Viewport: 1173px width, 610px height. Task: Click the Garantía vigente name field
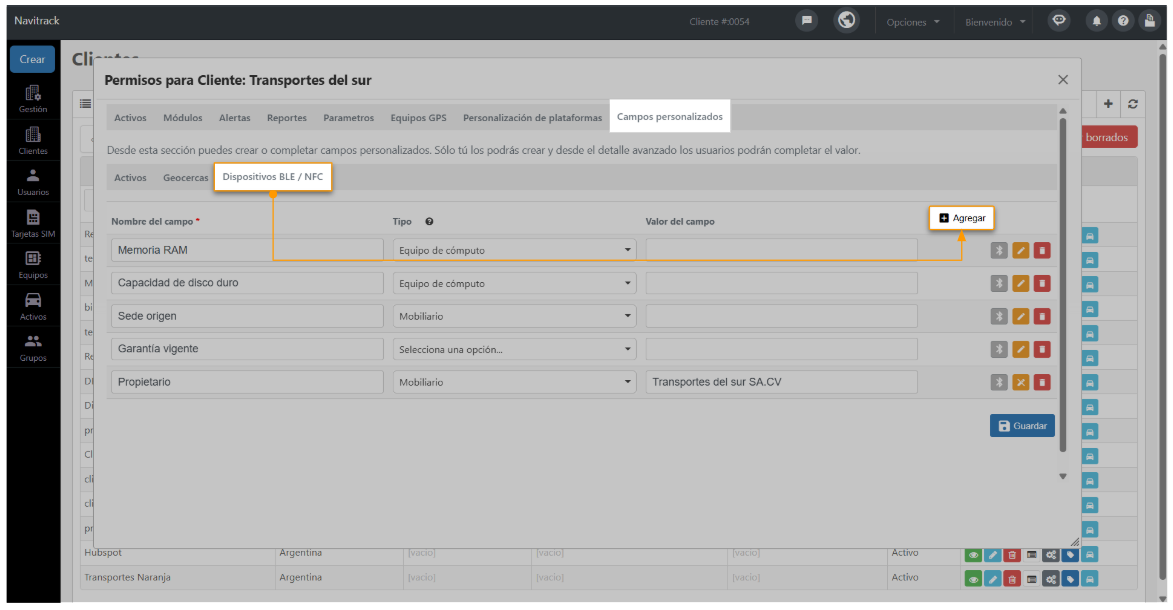(247, 349)
